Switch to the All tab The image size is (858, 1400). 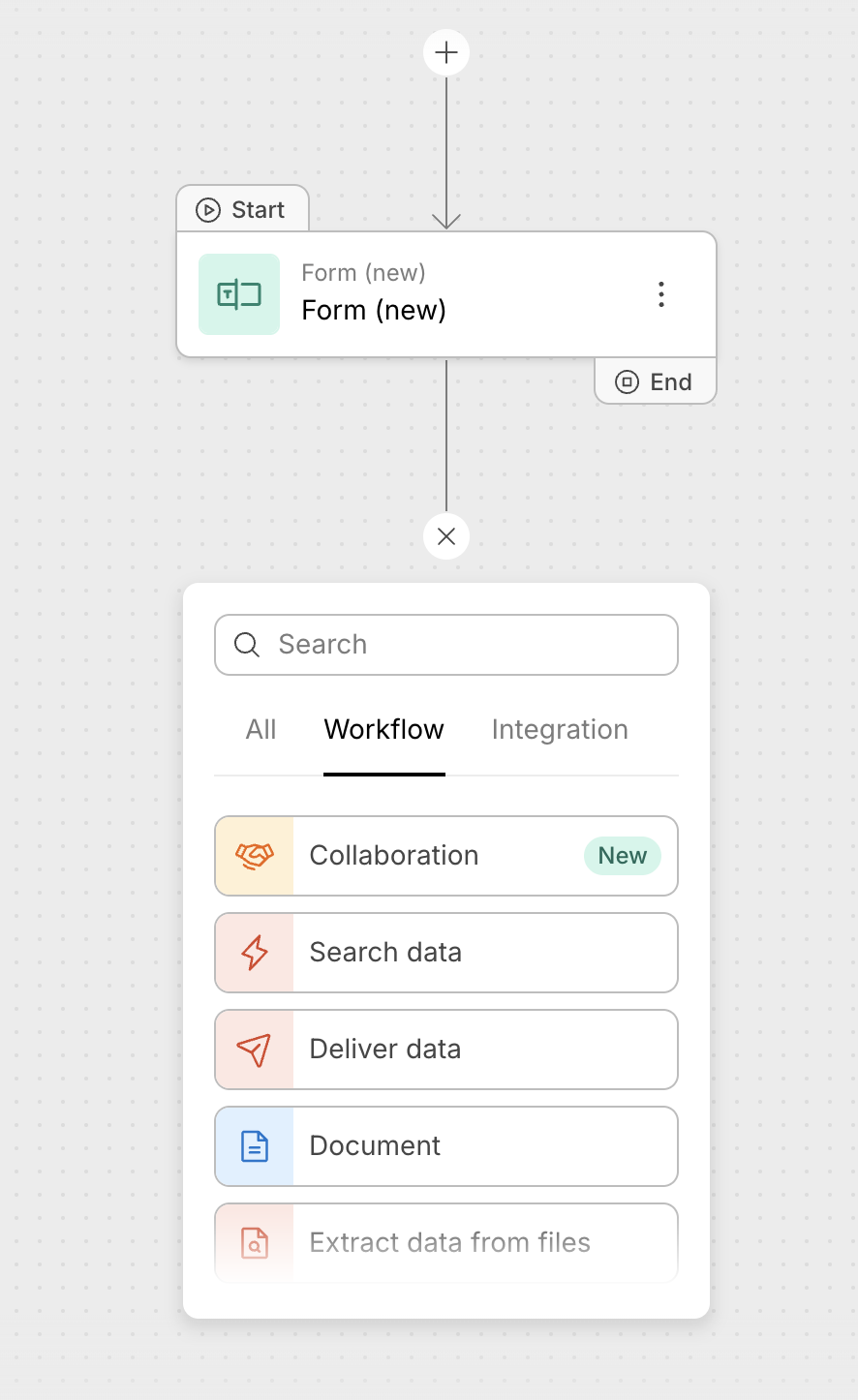260,730
